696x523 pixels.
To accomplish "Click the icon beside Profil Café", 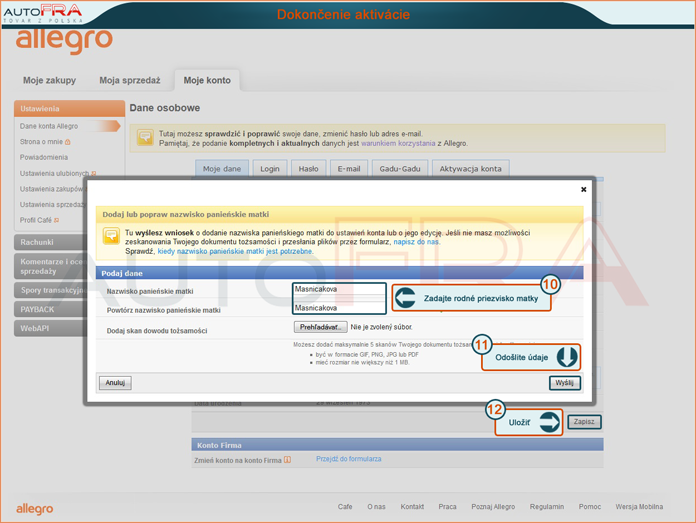I will [56, 220].
